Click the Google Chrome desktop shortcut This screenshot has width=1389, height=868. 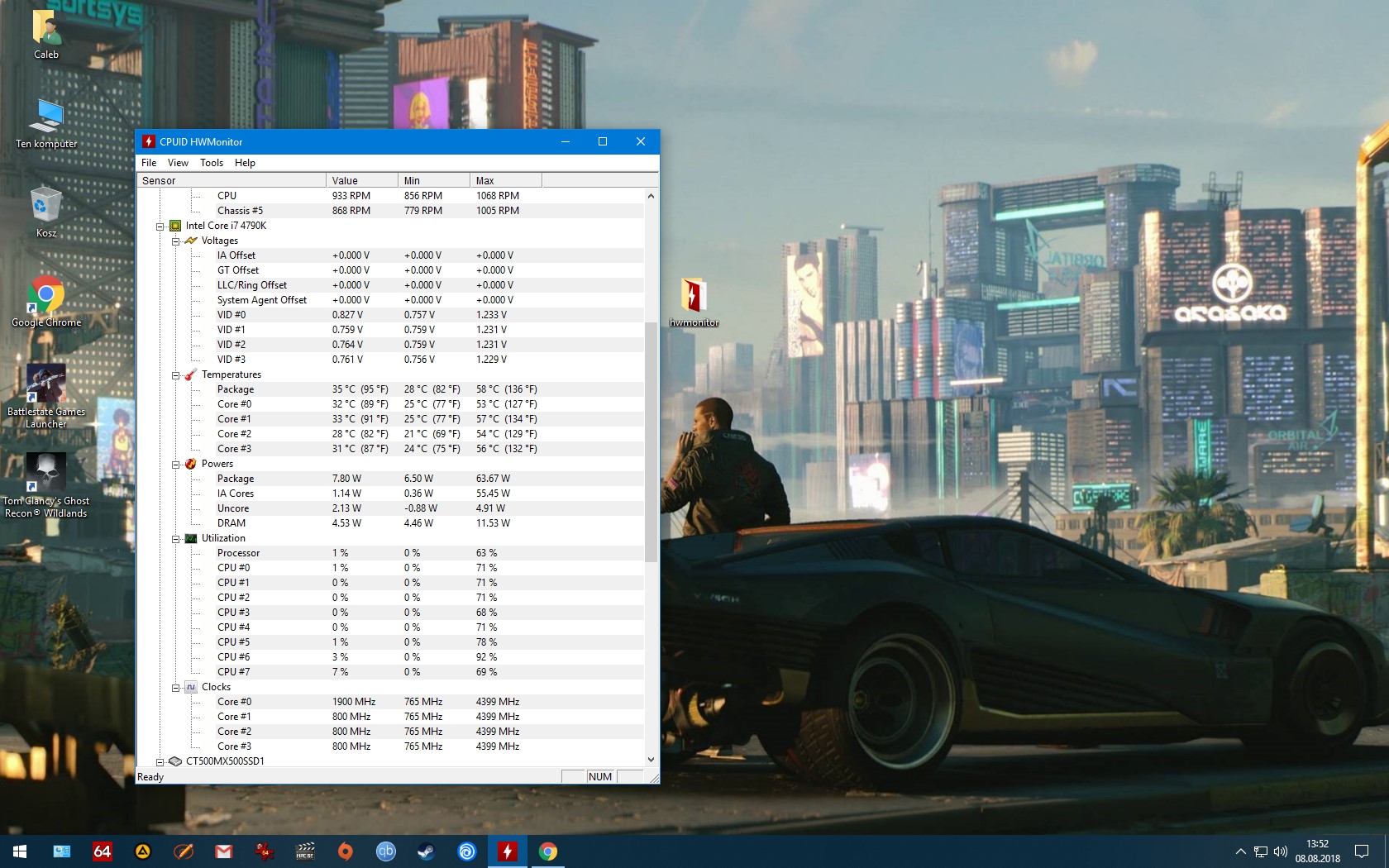tap(46, 302)
